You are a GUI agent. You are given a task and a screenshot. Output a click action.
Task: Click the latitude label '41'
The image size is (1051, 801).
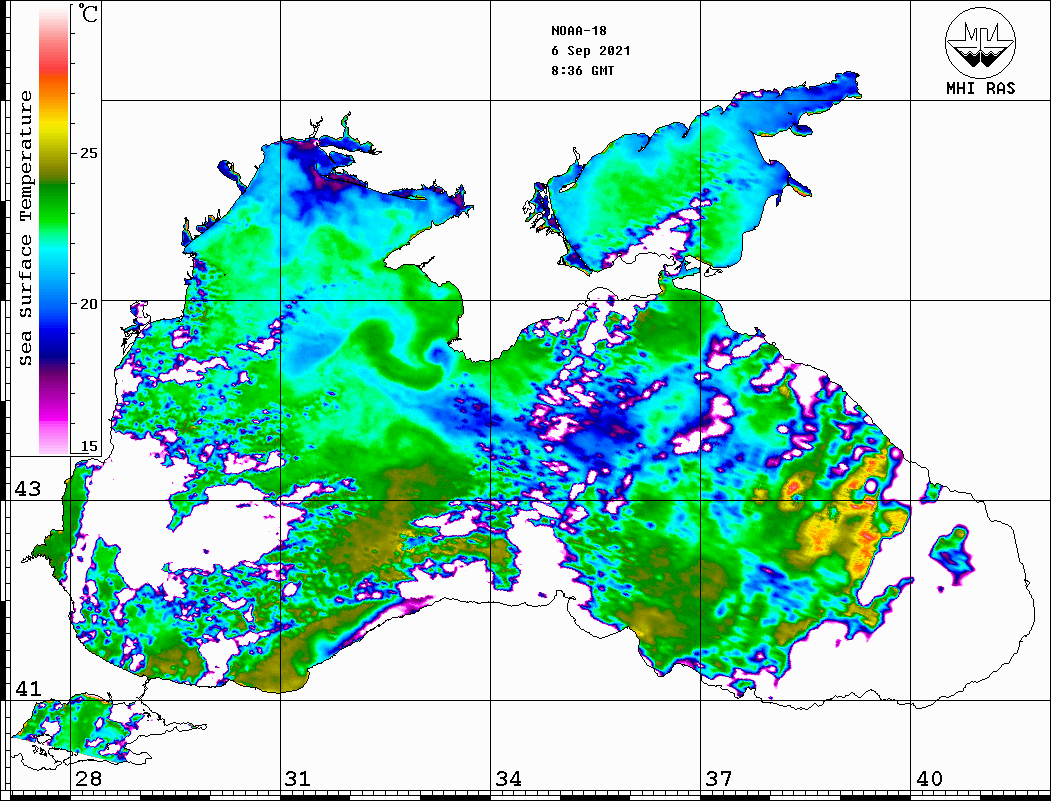tap(28, 689)
